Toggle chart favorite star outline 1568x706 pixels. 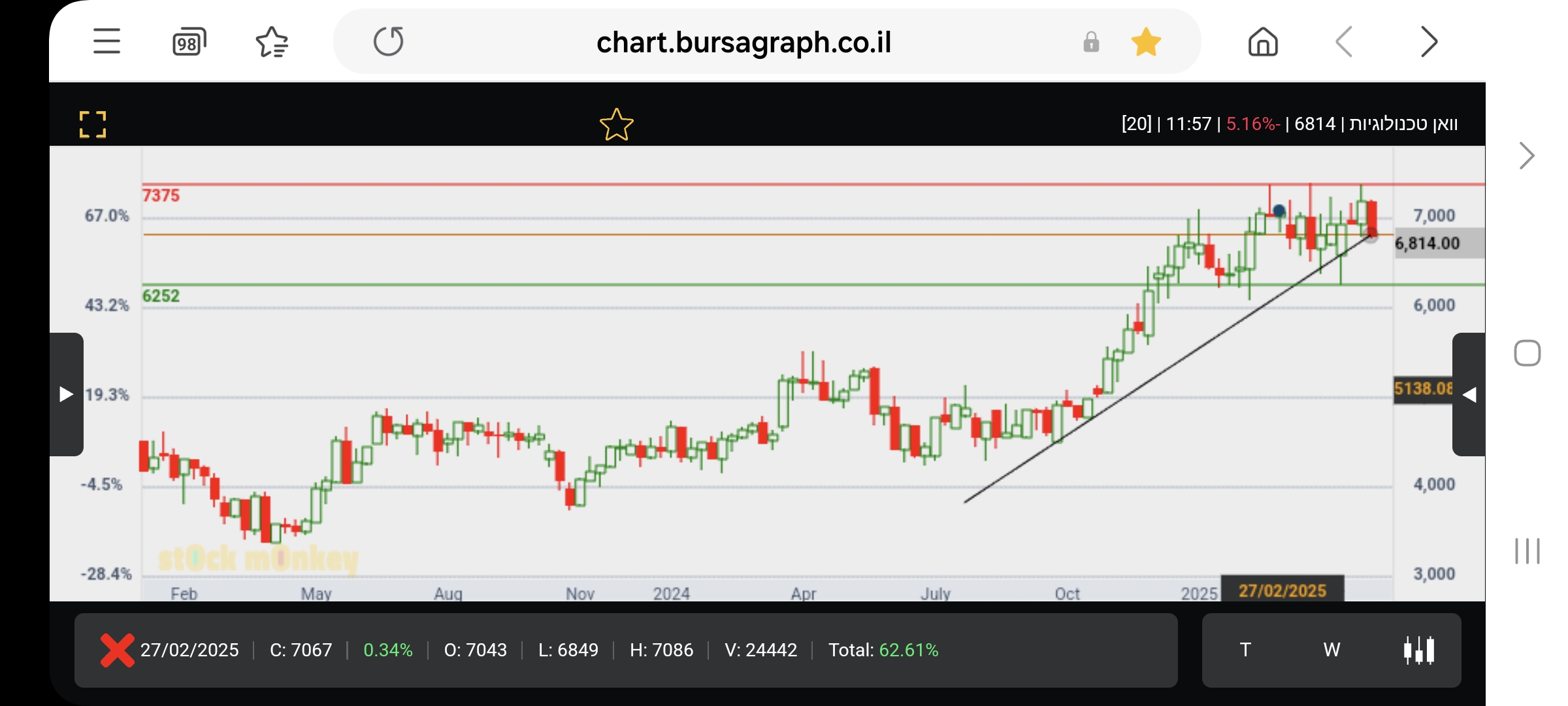pos(616,124)
